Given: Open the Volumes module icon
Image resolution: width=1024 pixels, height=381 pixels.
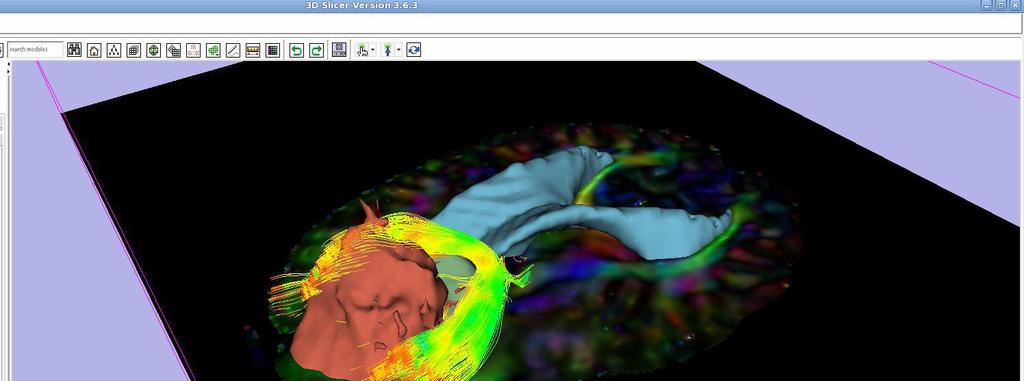Looking at the screenshot, I should tap(134, 50).
